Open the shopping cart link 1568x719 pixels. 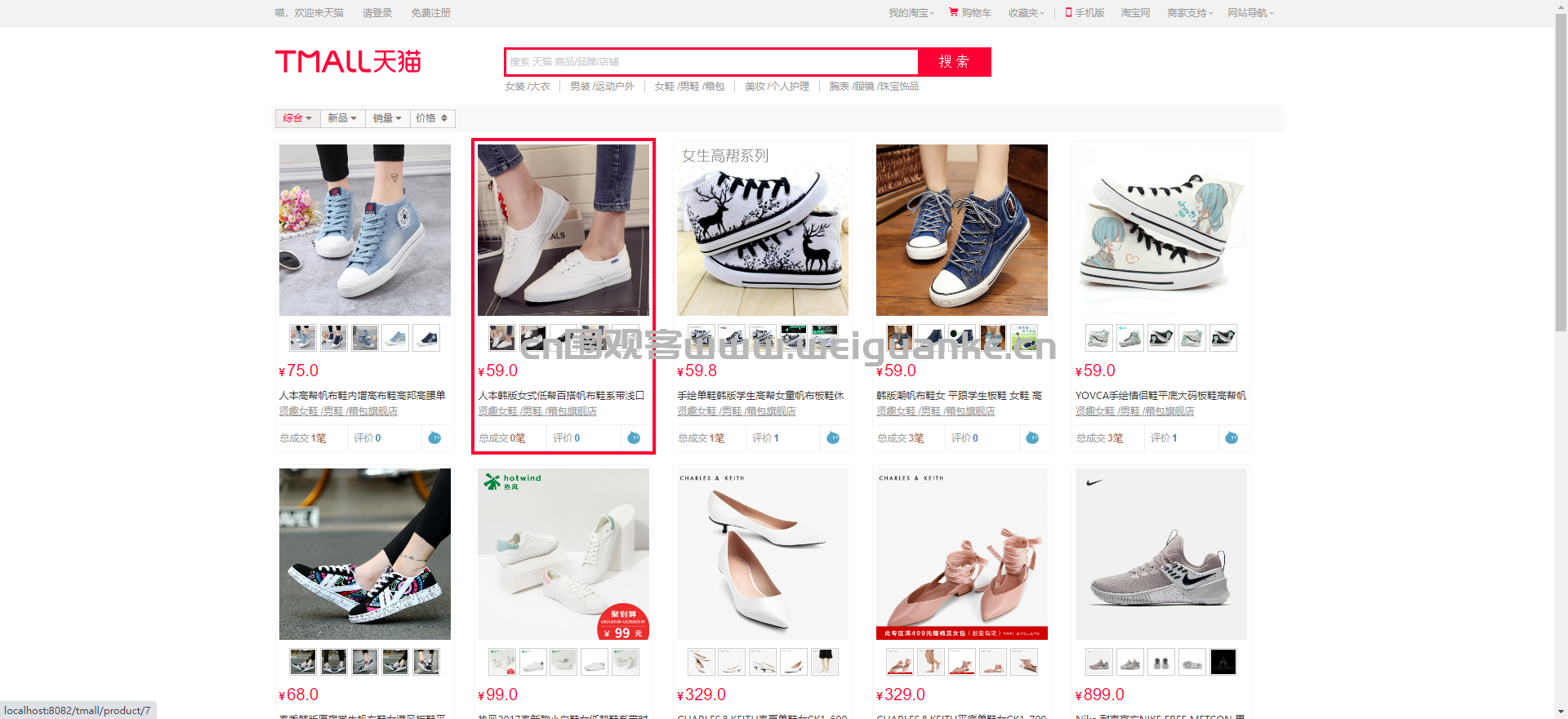click(969, 13)
